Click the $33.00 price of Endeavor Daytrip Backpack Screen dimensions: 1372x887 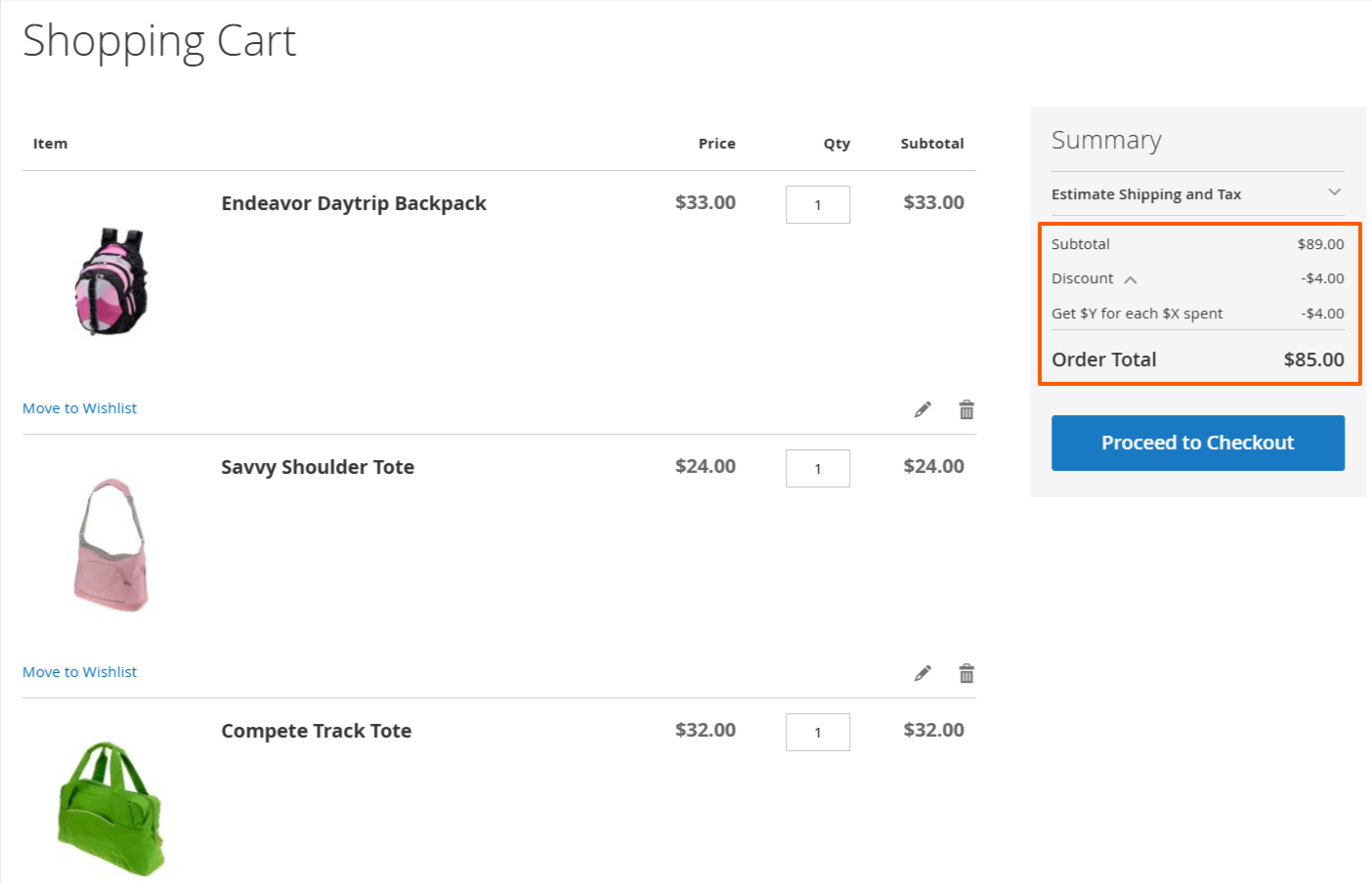706,202
